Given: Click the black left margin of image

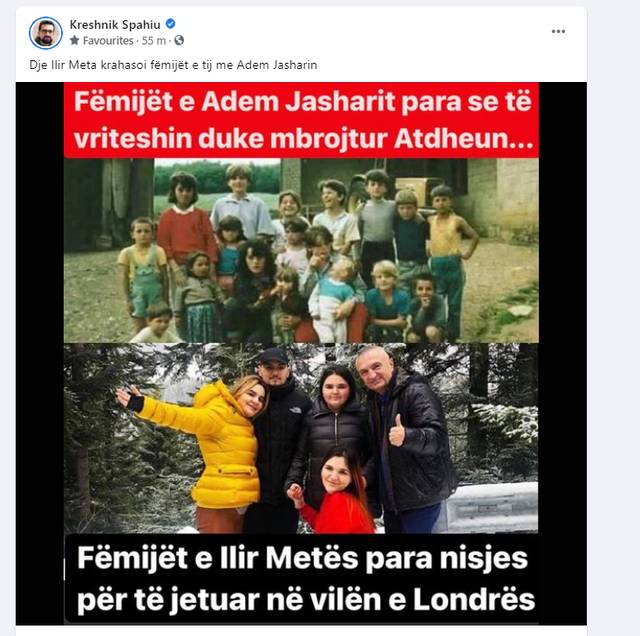Looking at the screenshot, I should click(x=40, y=353).
